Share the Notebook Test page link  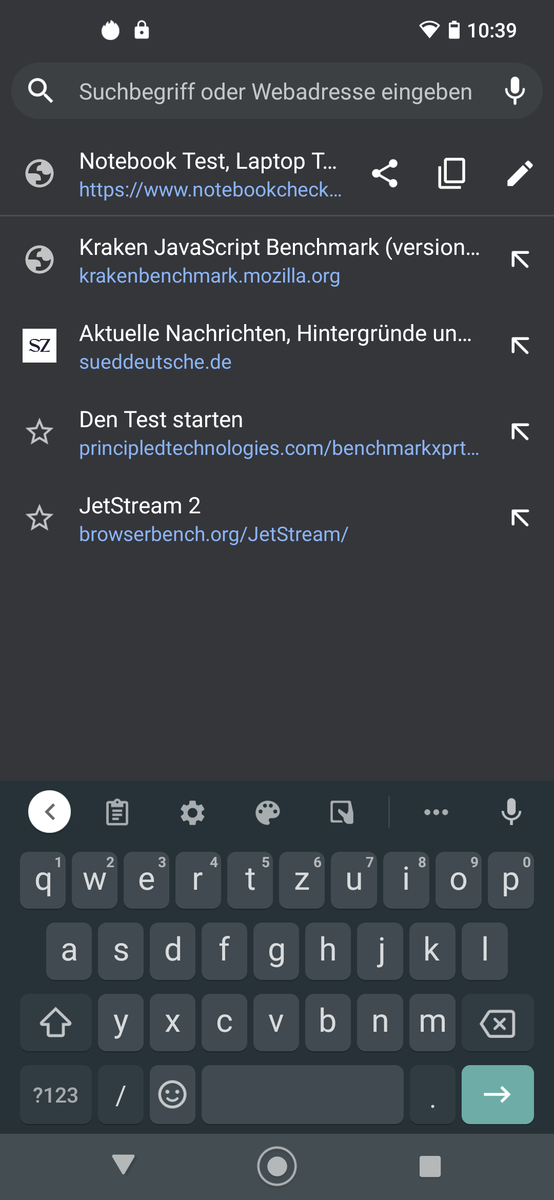(385, 174)
